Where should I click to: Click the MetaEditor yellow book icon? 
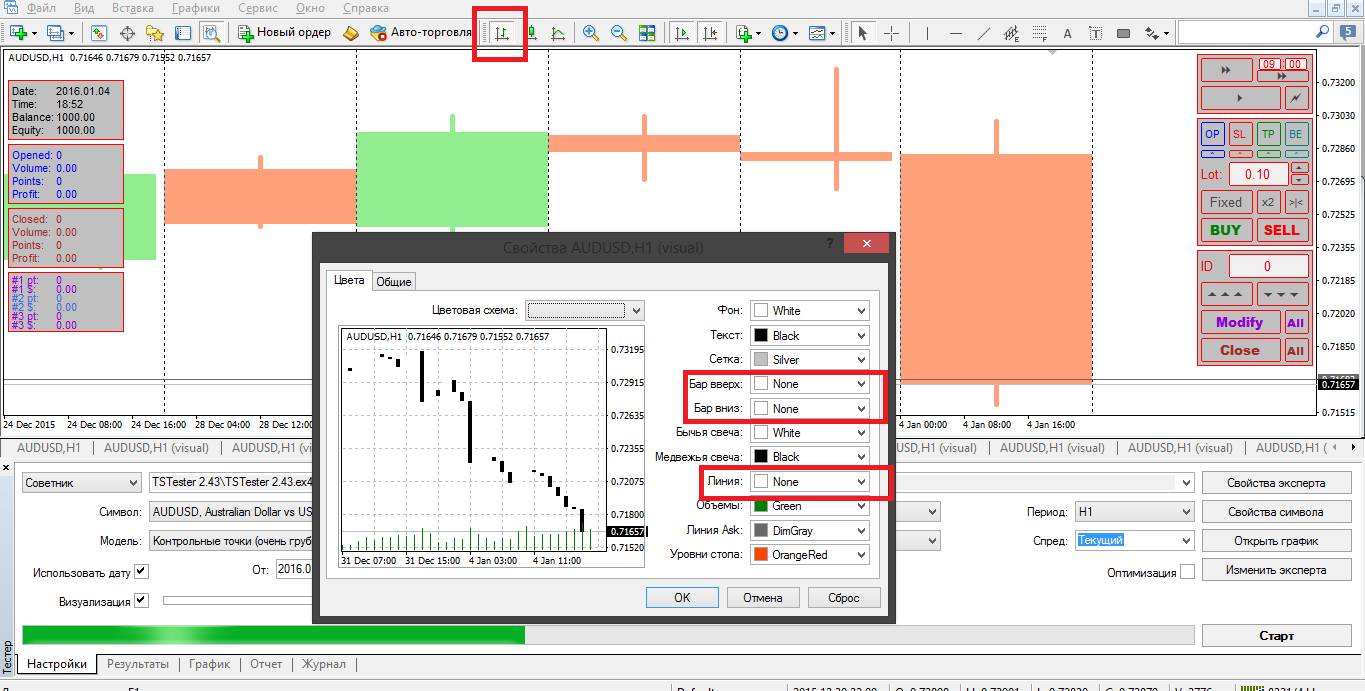[x=350, y=33]
